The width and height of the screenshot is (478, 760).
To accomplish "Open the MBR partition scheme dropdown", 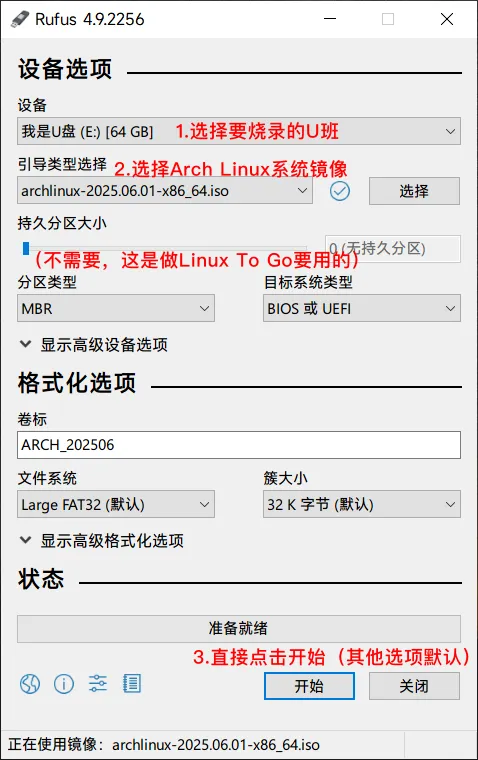I will pyautogui.click(x=116, y=308).
